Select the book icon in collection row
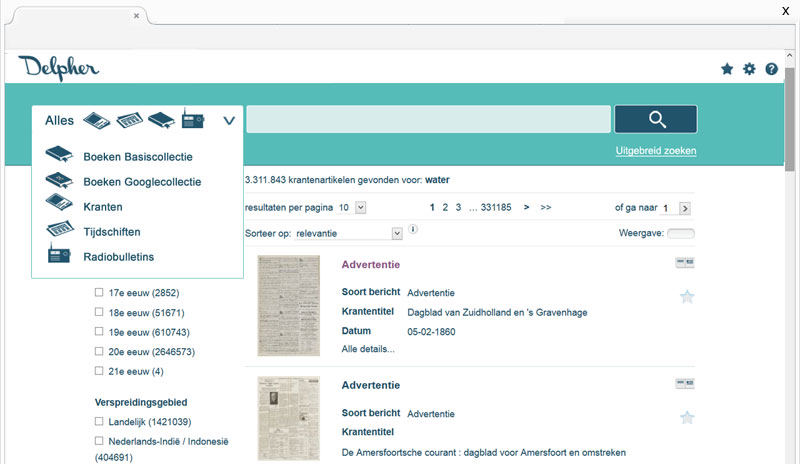800x464 pixels. [161, 120]
